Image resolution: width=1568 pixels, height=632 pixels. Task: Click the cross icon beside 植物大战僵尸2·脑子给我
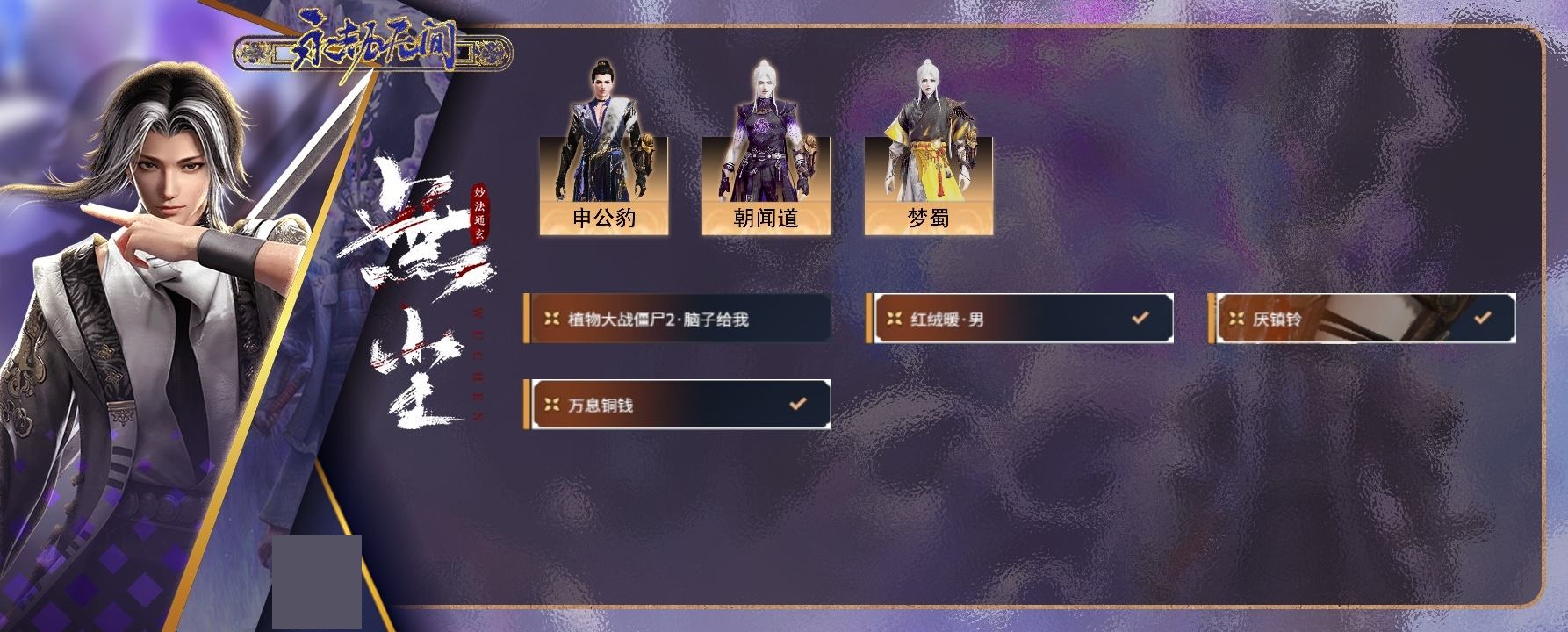[551, 319]
